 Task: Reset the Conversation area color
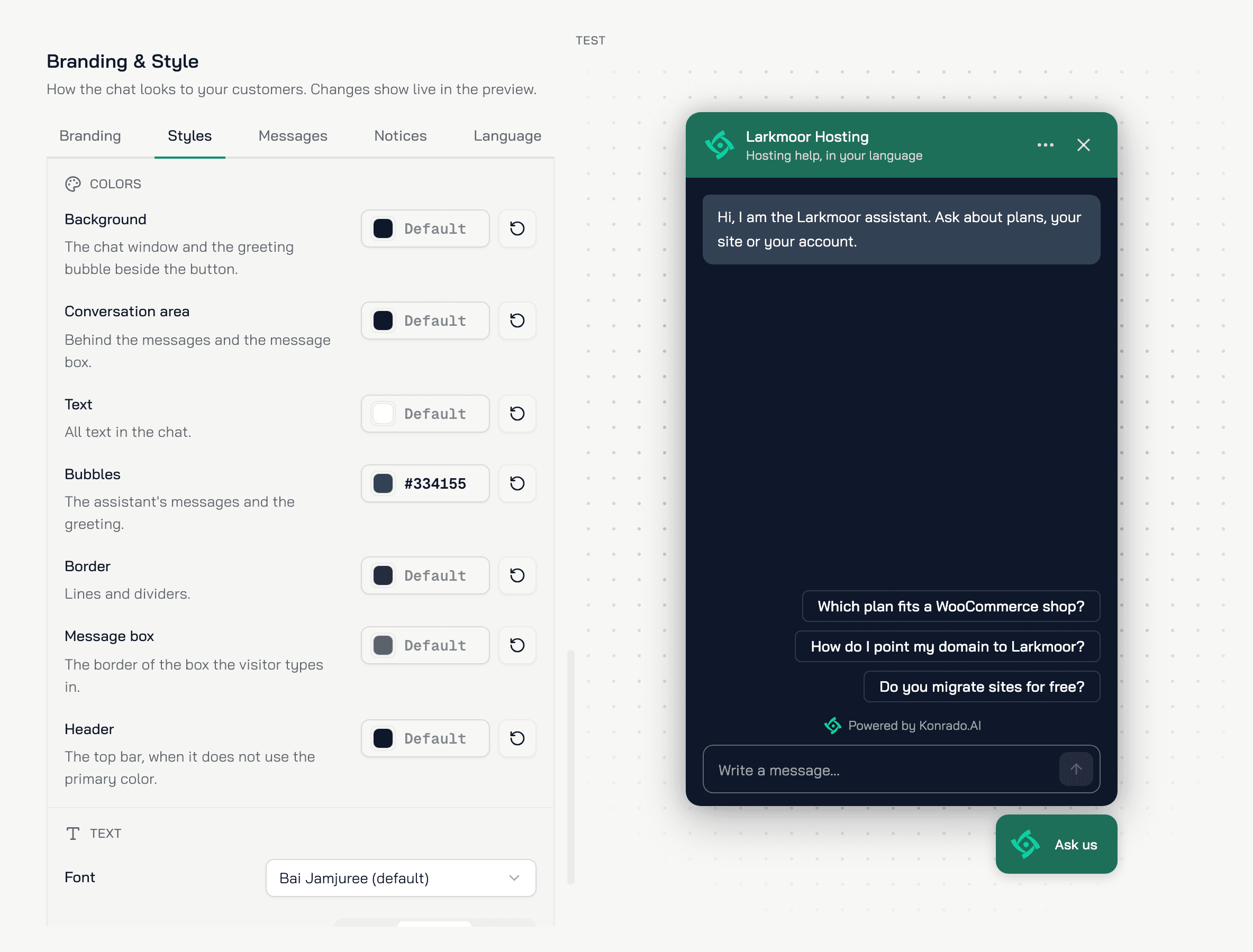[517, 321]
